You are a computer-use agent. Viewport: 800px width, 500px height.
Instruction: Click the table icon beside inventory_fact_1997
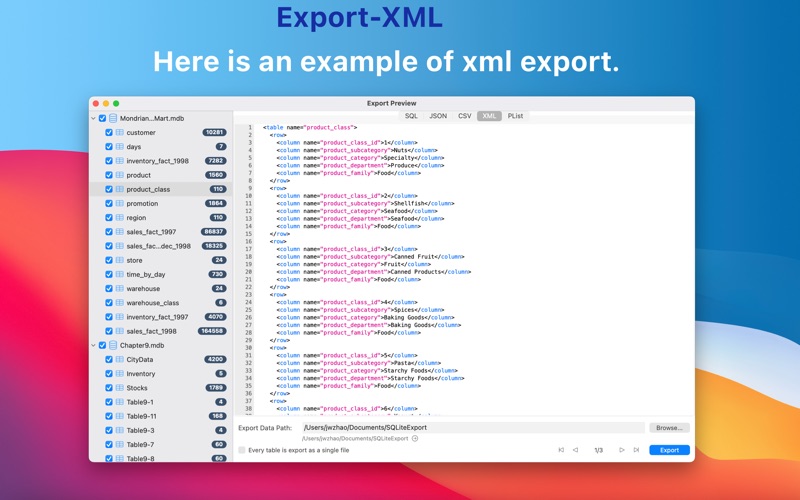pyautogui.click(x=119, y=317)
